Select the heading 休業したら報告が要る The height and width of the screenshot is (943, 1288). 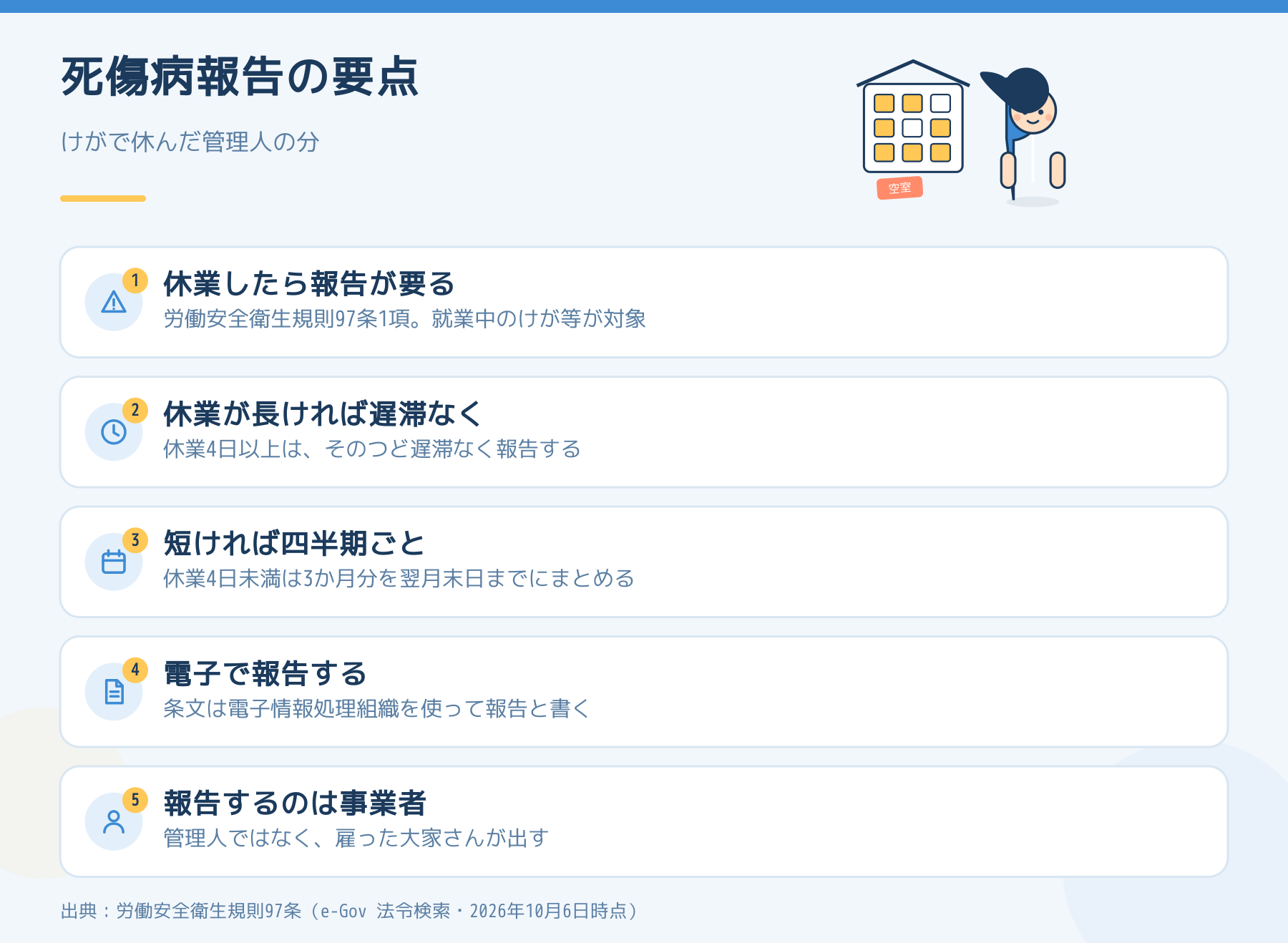(x=309, y=284)
